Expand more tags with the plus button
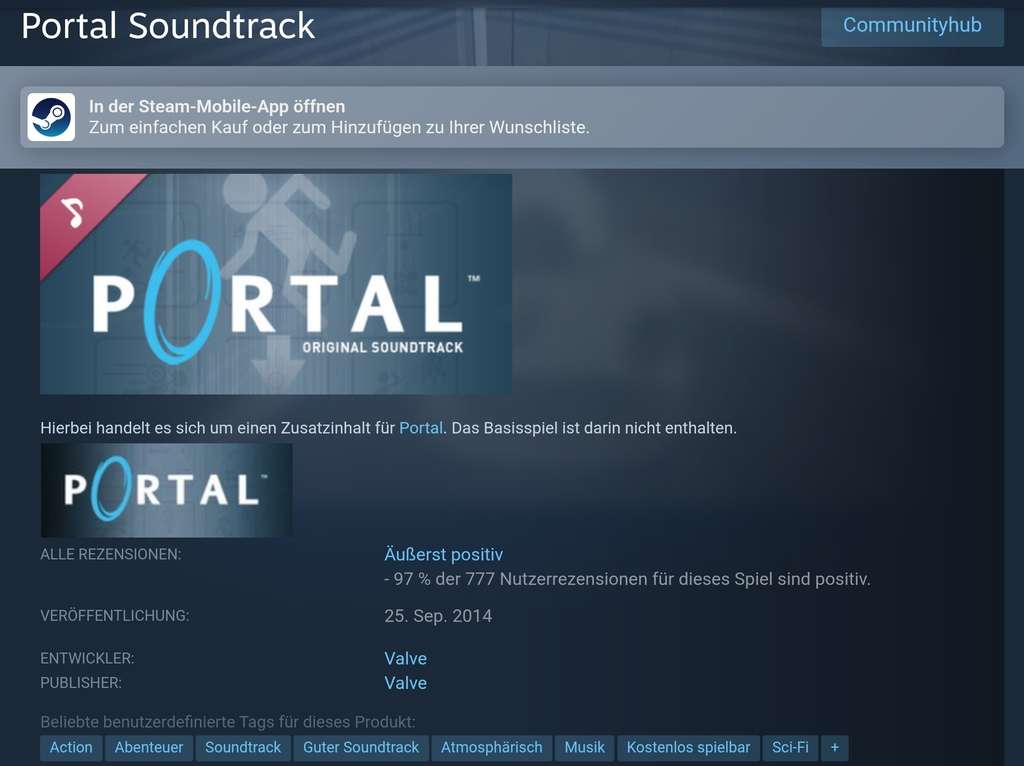The image size is (1024, 766). coord(835,747)
